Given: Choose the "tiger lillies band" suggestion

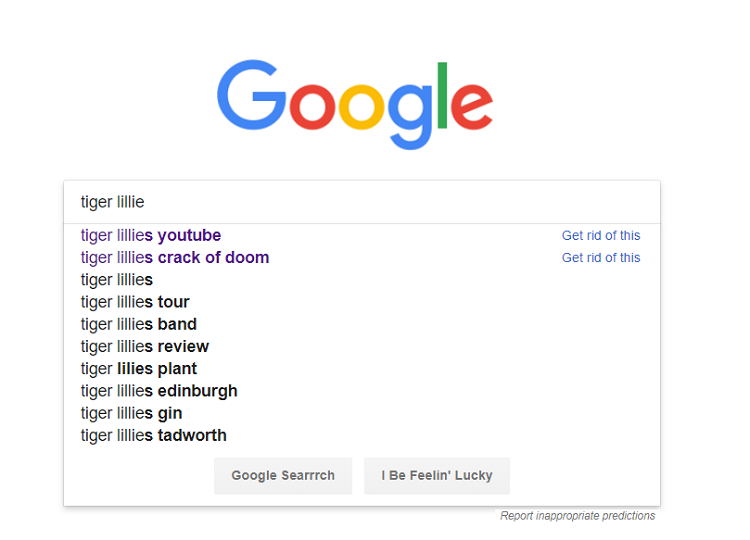Looking at the screenshot, I should 139,324.
